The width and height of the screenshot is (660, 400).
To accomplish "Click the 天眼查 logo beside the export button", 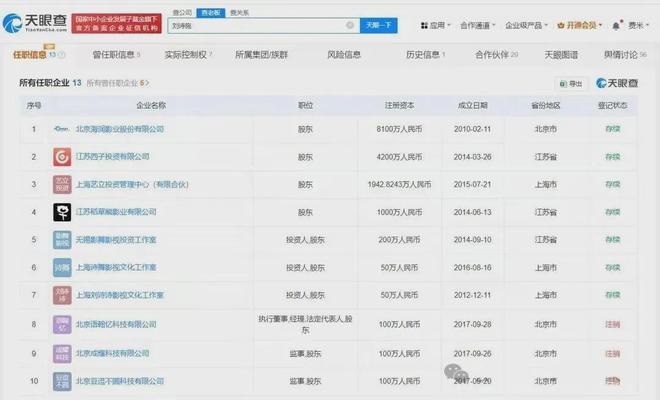I will pos(617,83).
